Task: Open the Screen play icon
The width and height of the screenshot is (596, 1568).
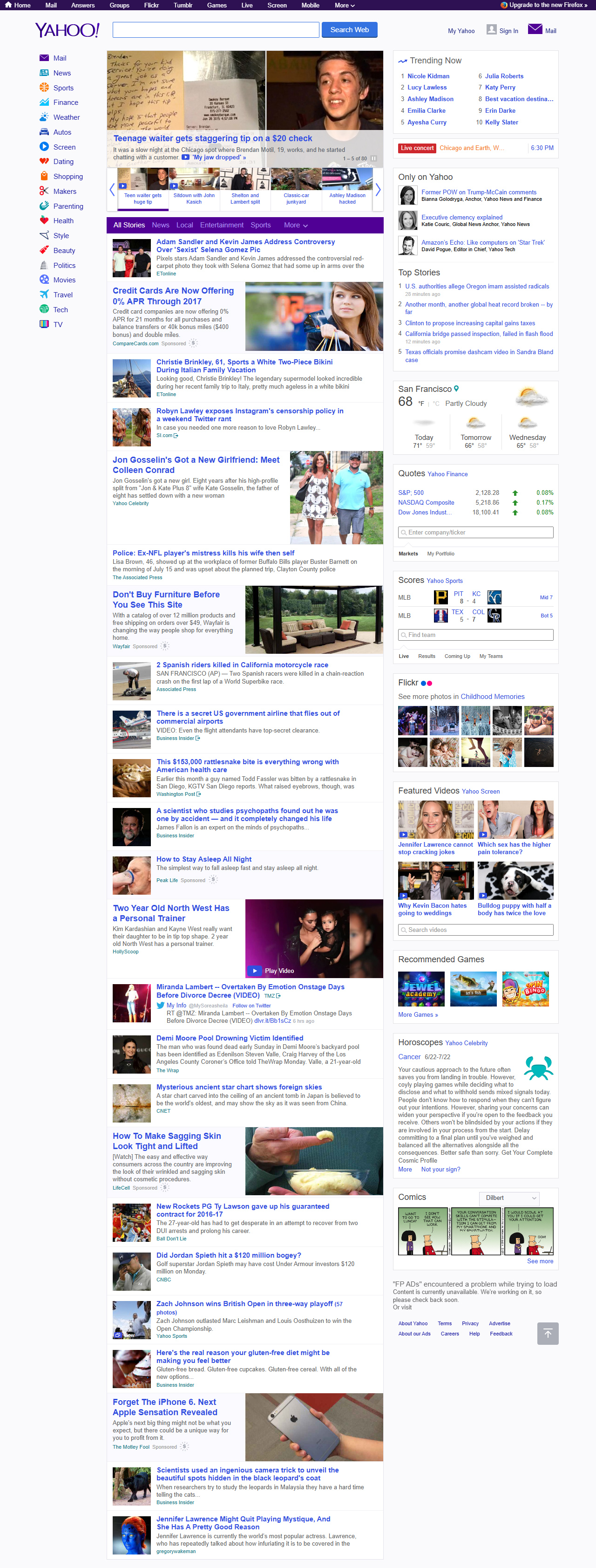Action: coord(44,147)
